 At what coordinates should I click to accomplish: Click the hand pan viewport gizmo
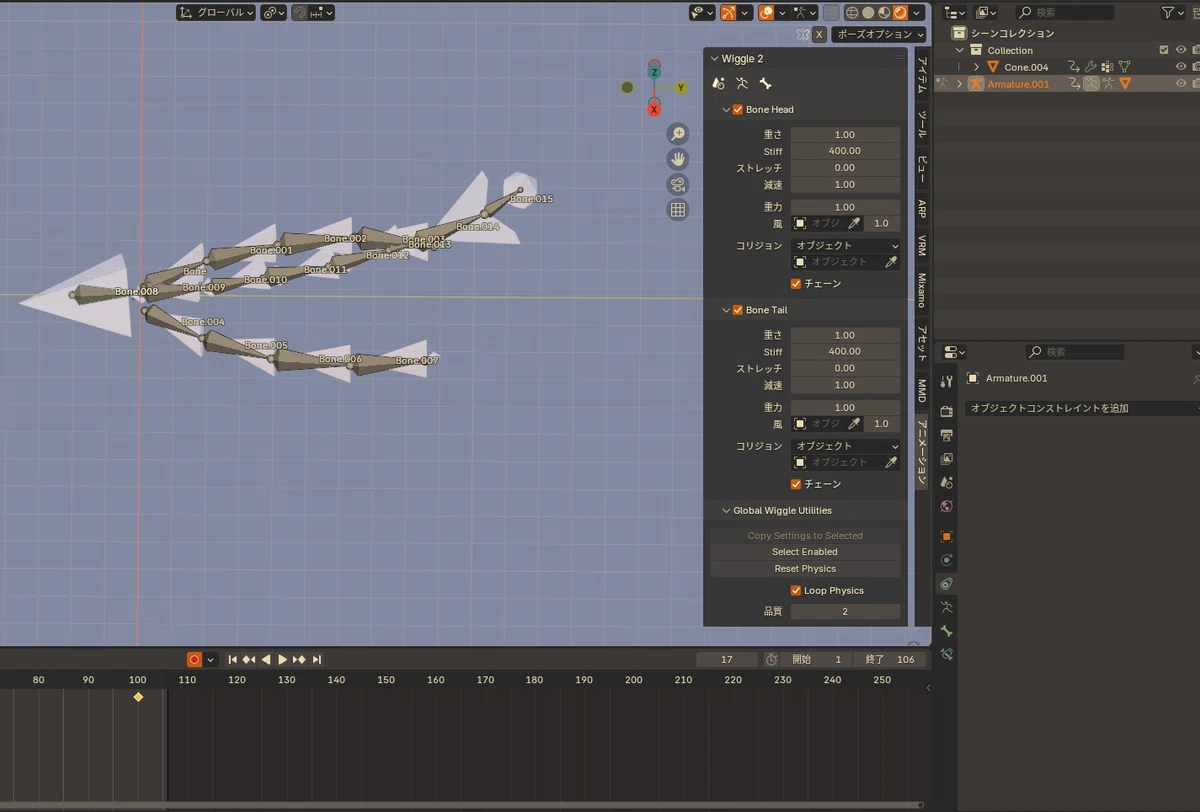(x=678, y=159)
